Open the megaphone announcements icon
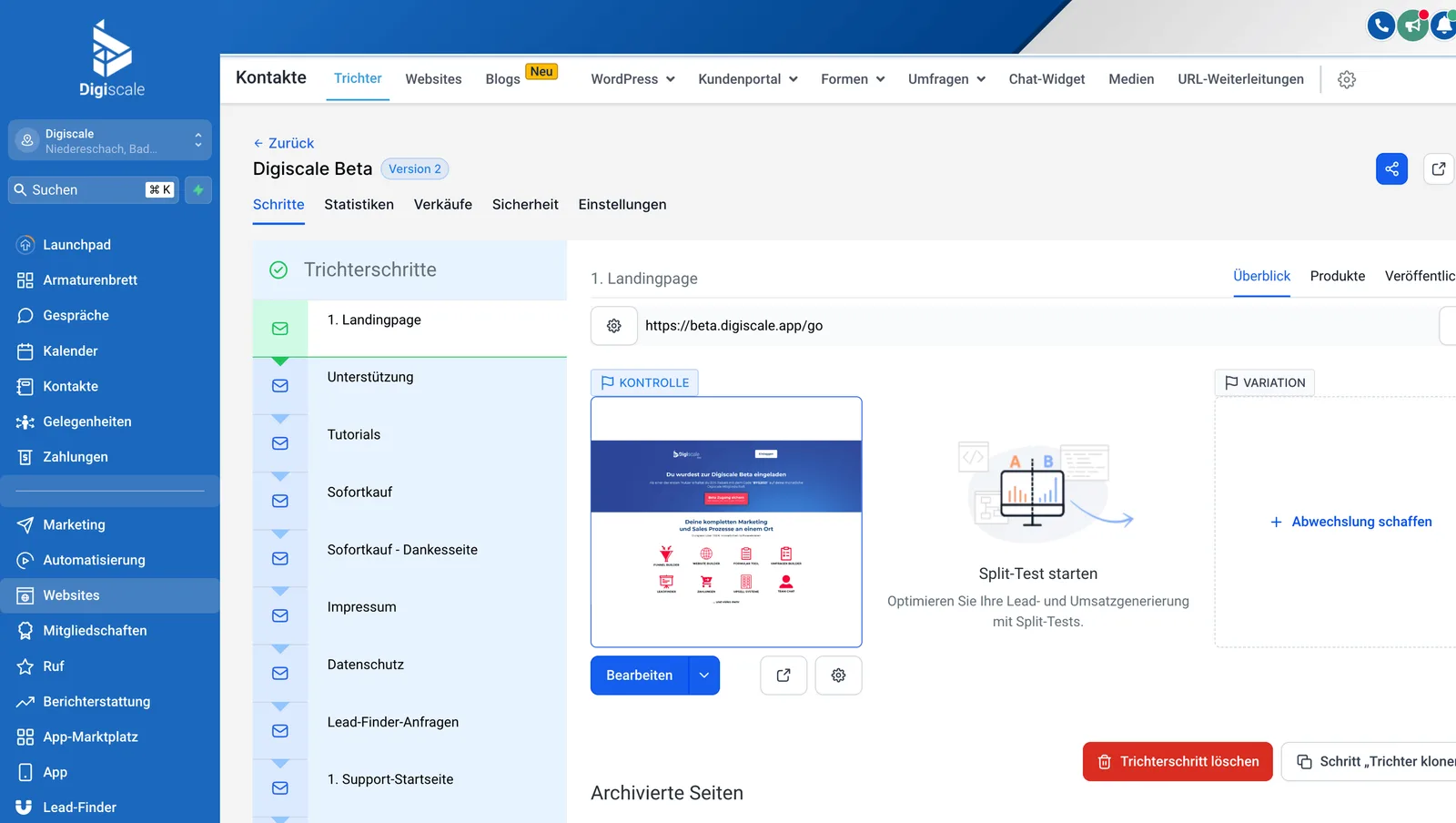 [1412, 25]
